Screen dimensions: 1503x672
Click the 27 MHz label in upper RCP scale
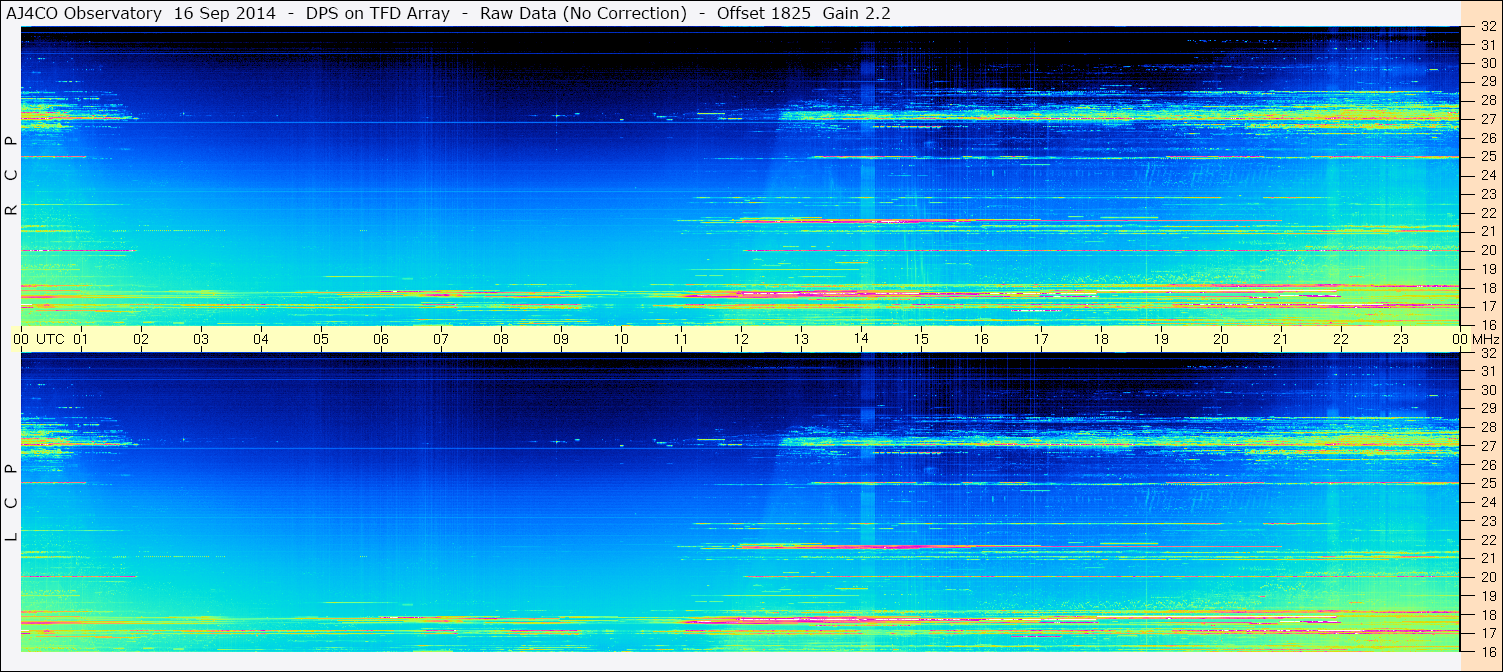click(1487, 119)
